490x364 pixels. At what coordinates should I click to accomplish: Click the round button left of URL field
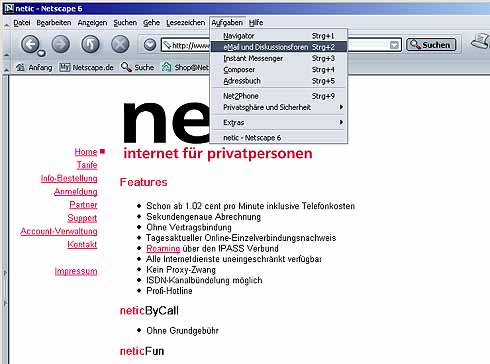pos(150,45)
